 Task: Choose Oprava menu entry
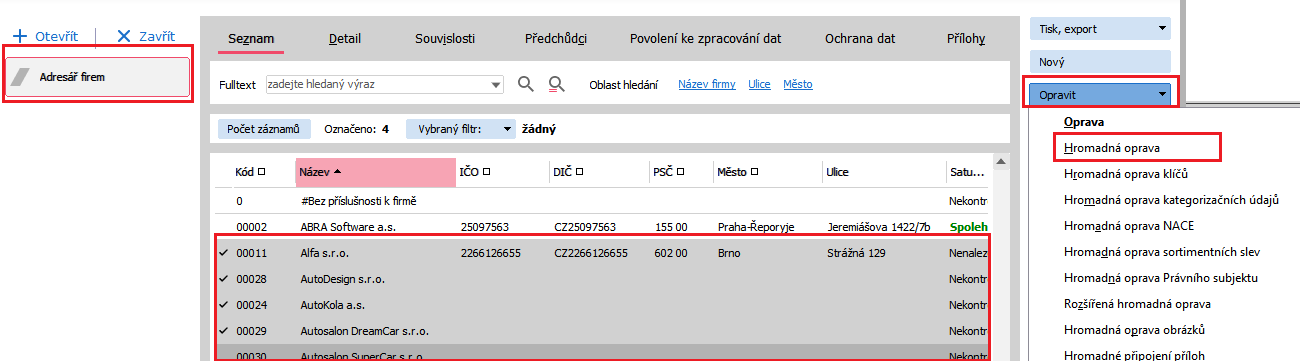1084,122
